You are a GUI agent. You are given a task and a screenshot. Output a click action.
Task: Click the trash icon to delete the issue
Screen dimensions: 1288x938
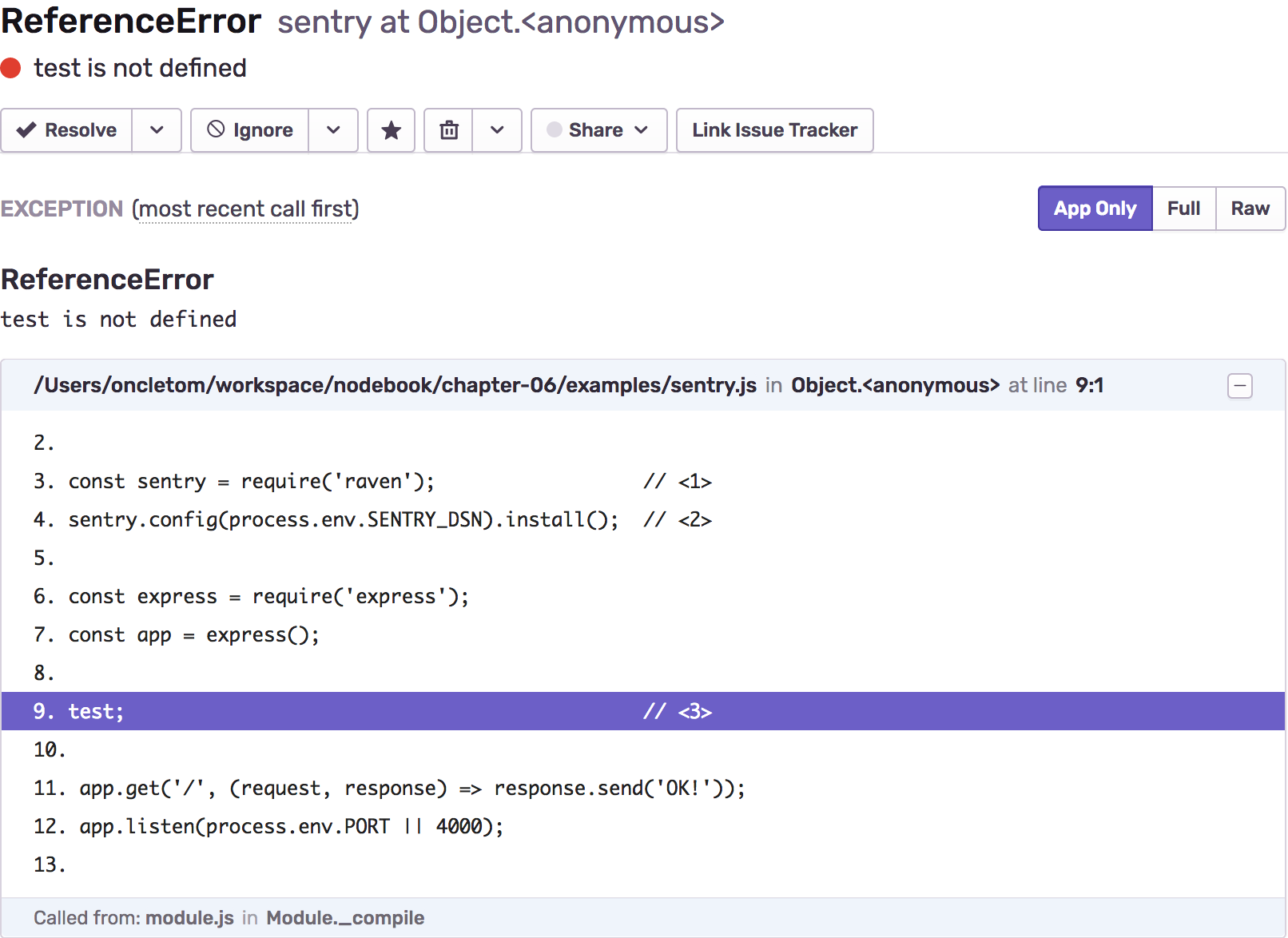(x=448, y=129)
